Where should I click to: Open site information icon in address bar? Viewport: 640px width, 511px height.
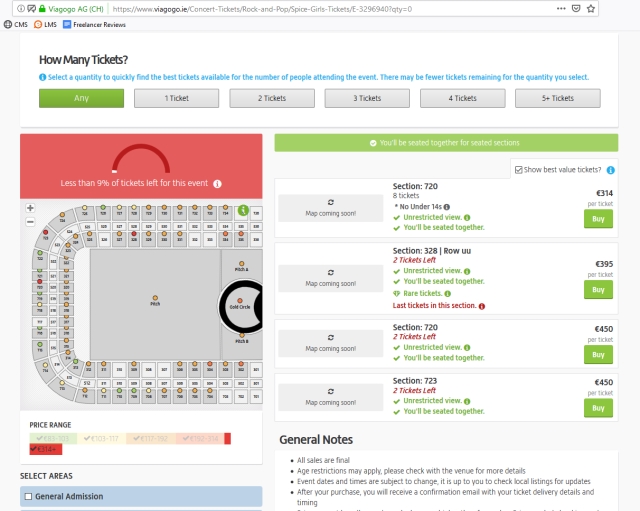point(20,9)
